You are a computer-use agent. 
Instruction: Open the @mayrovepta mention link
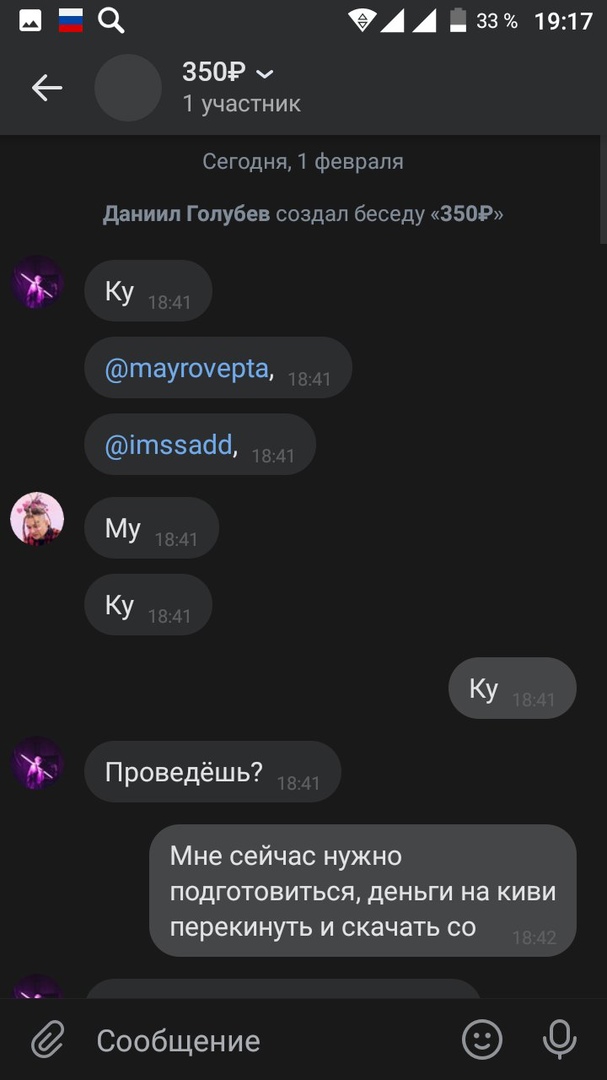click(x=186, y=368)
